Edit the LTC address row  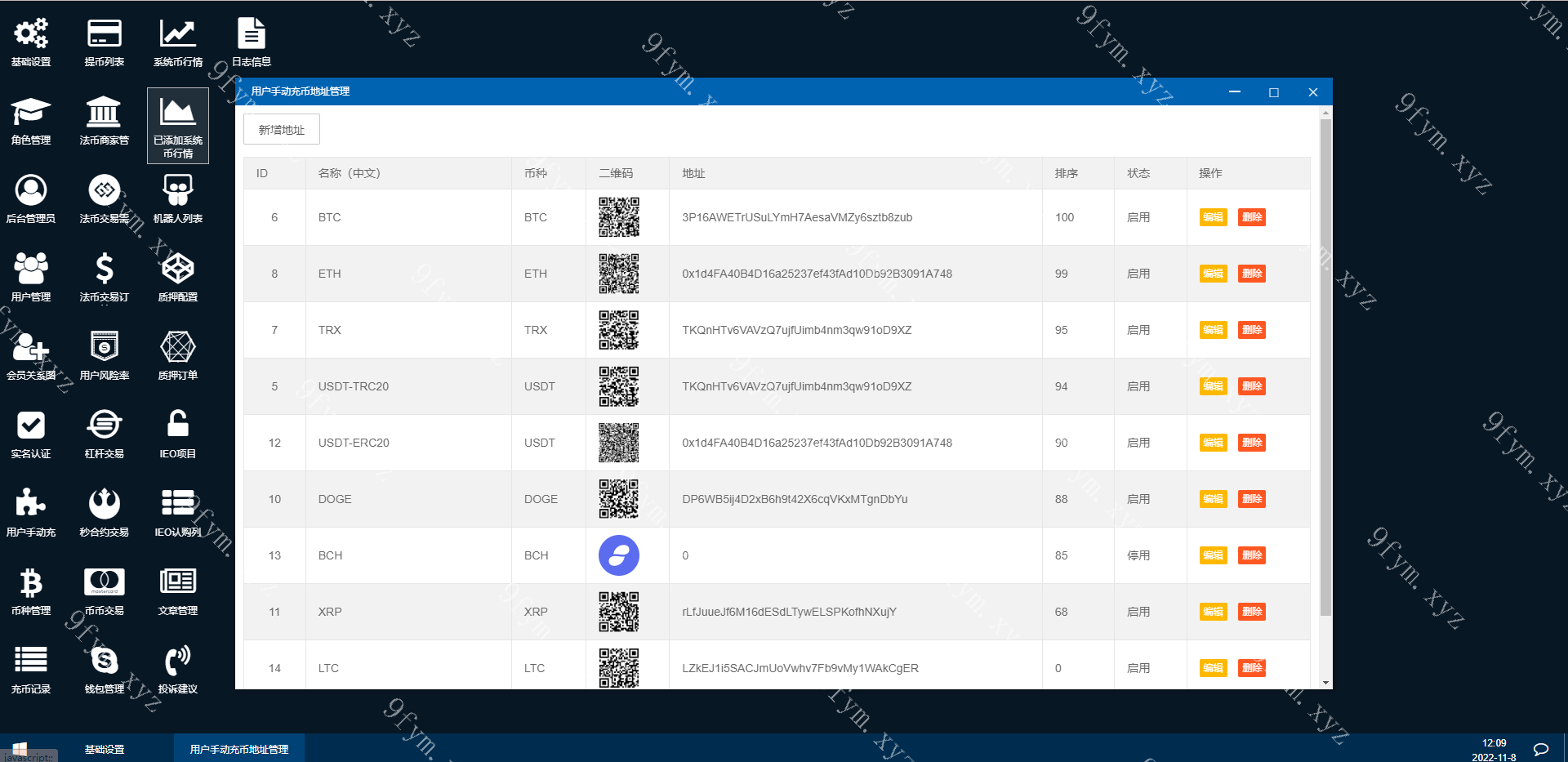(x=1213, y=668)
